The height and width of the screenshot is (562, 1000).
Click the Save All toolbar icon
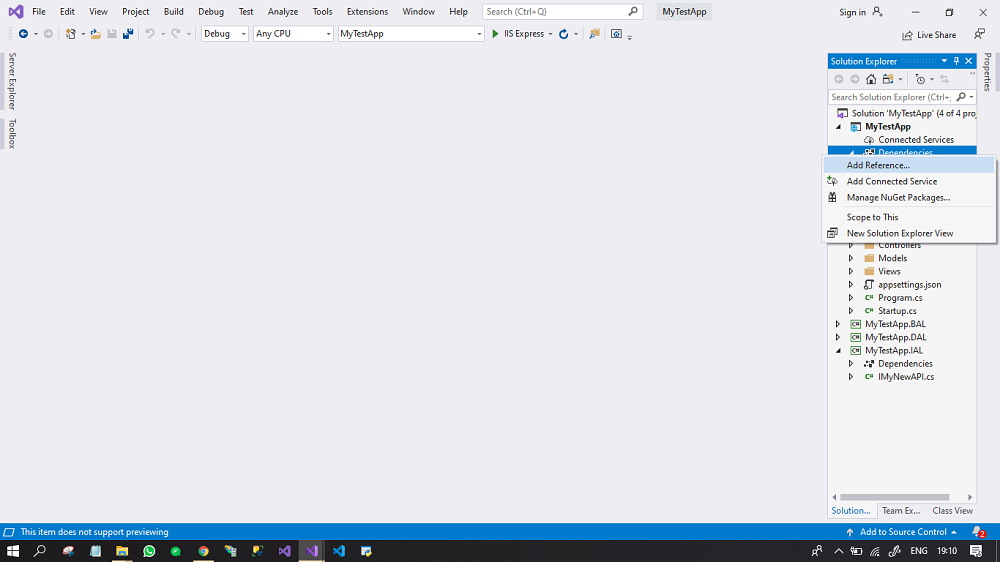pos(128,34)
